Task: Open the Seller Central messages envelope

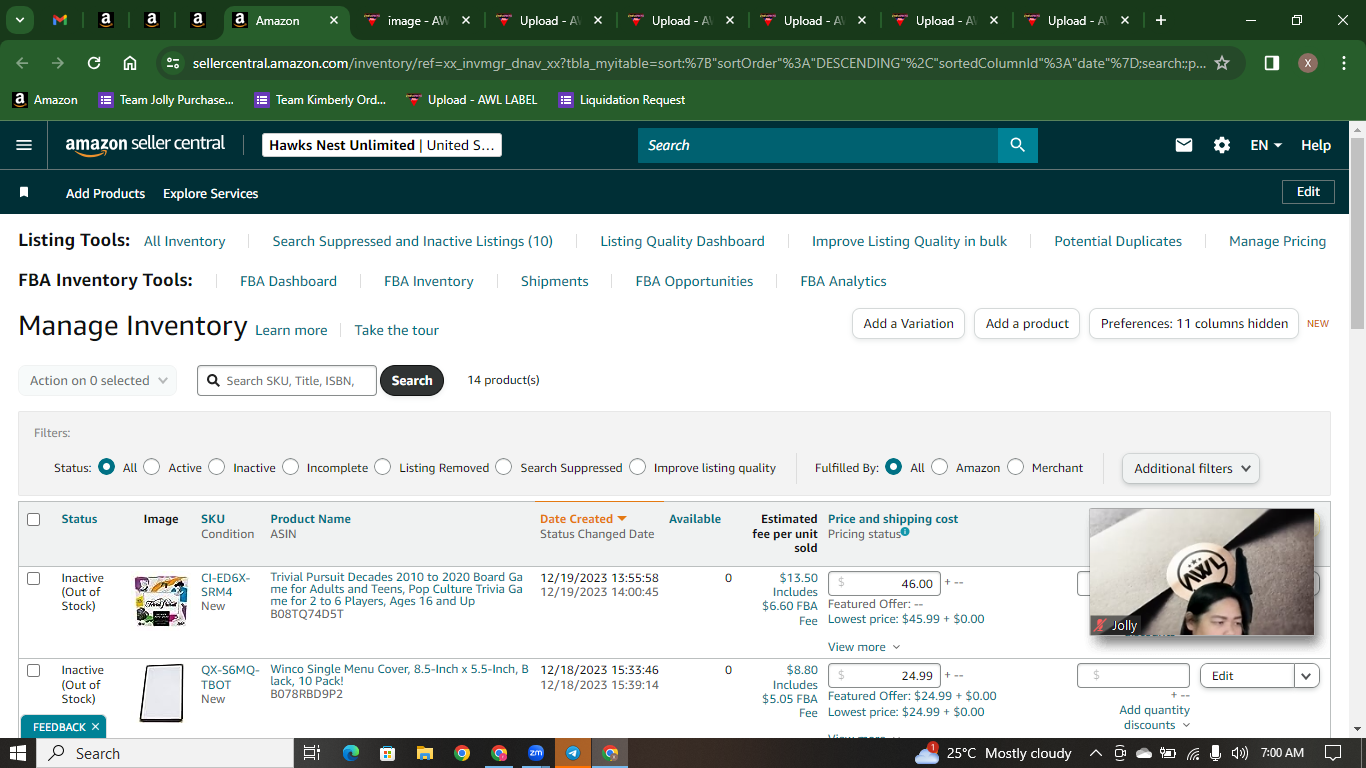Action: [x=1184, y=145]
